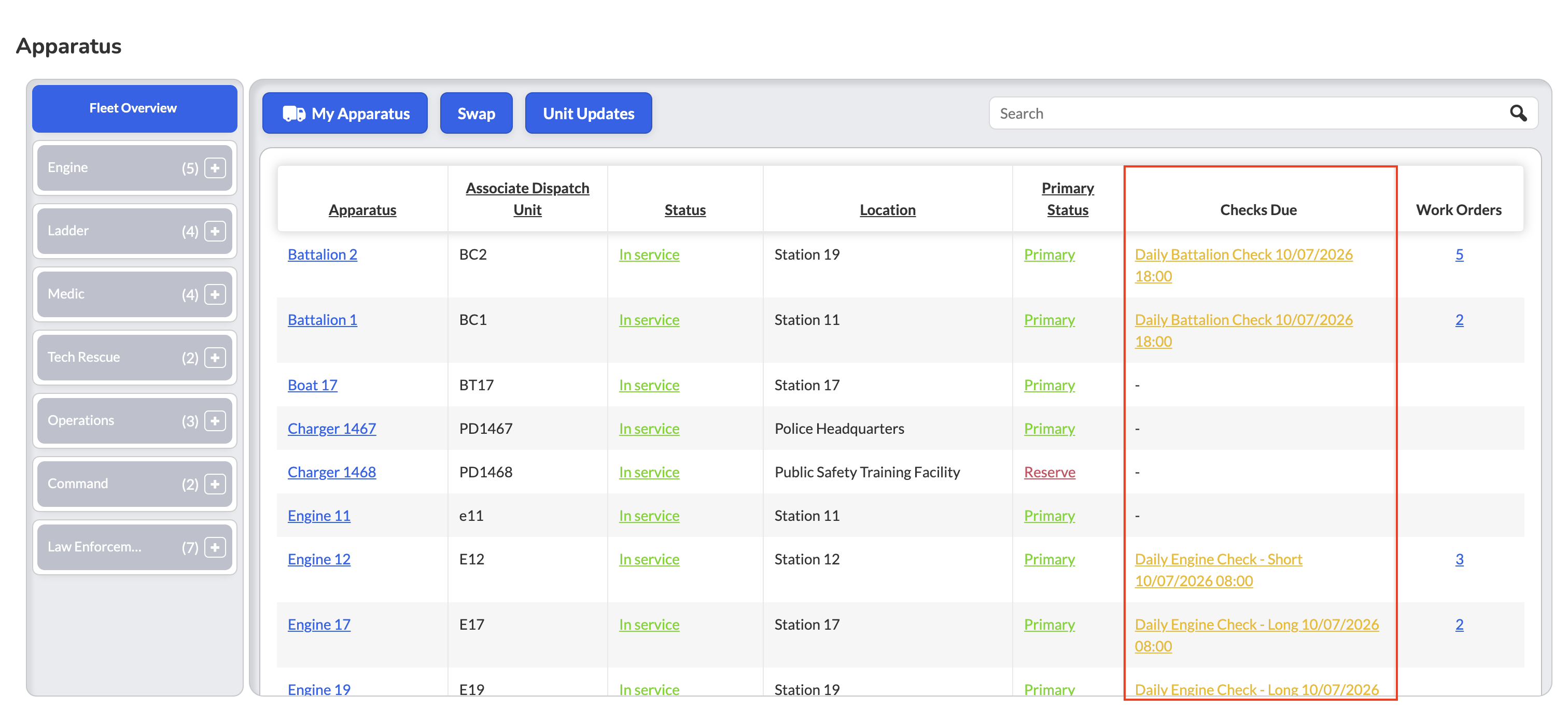Sort by Apparatus column header

click(x=362, y=210)
